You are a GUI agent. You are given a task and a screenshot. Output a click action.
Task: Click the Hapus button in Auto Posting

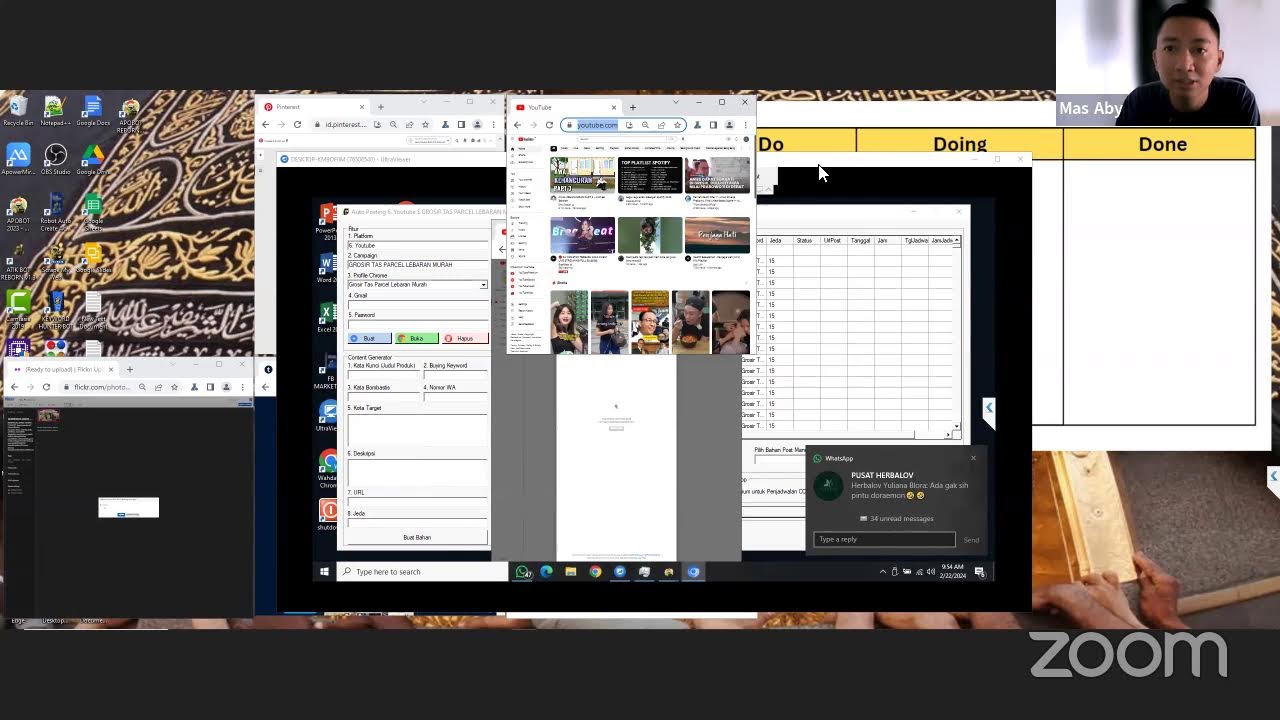click(x=465, y=338)
